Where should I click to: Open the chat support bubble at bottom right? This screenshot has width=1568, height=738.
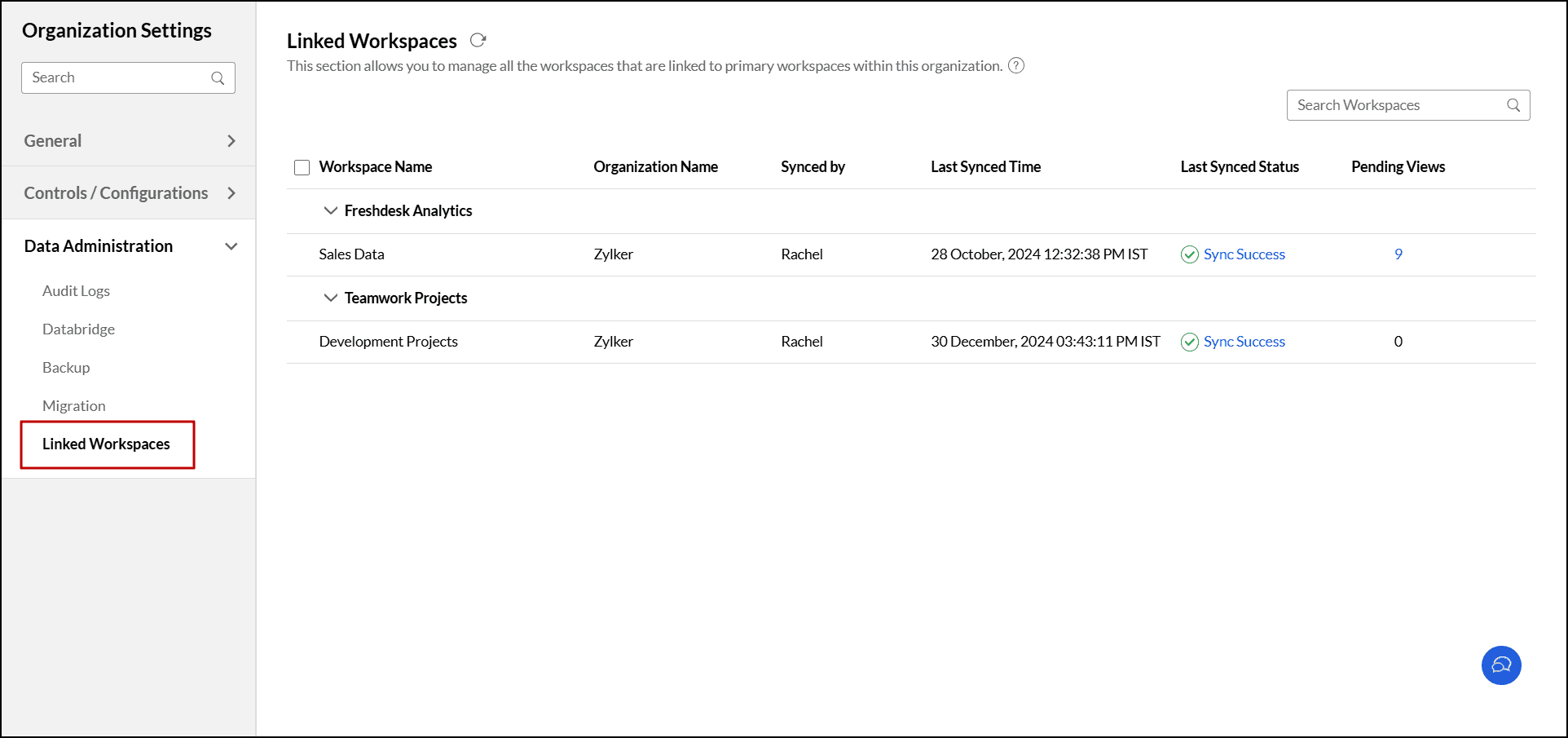1501,665
